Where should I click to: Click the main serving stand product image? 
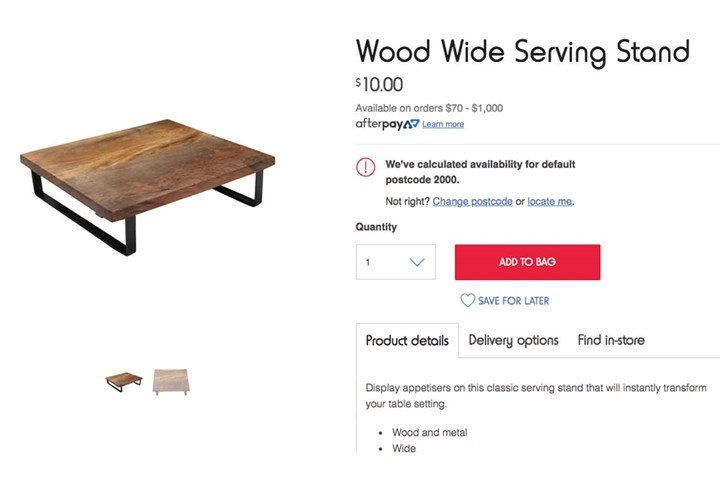(x=150, y=190)
